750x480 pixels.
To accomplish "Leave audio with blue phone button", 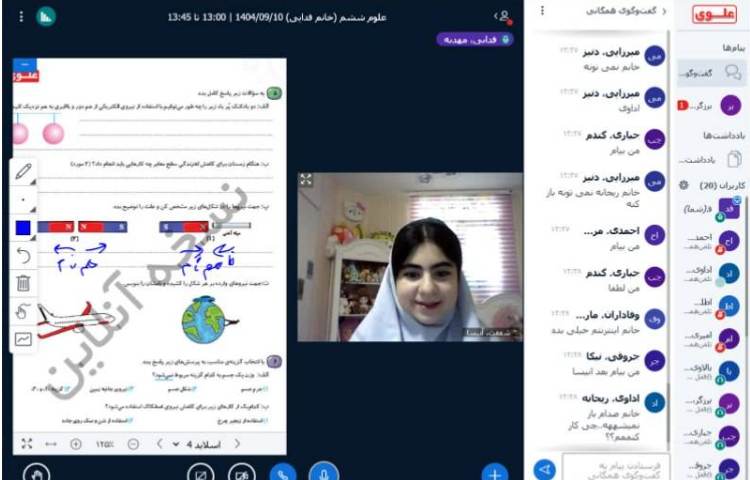I will pos(283,472).
